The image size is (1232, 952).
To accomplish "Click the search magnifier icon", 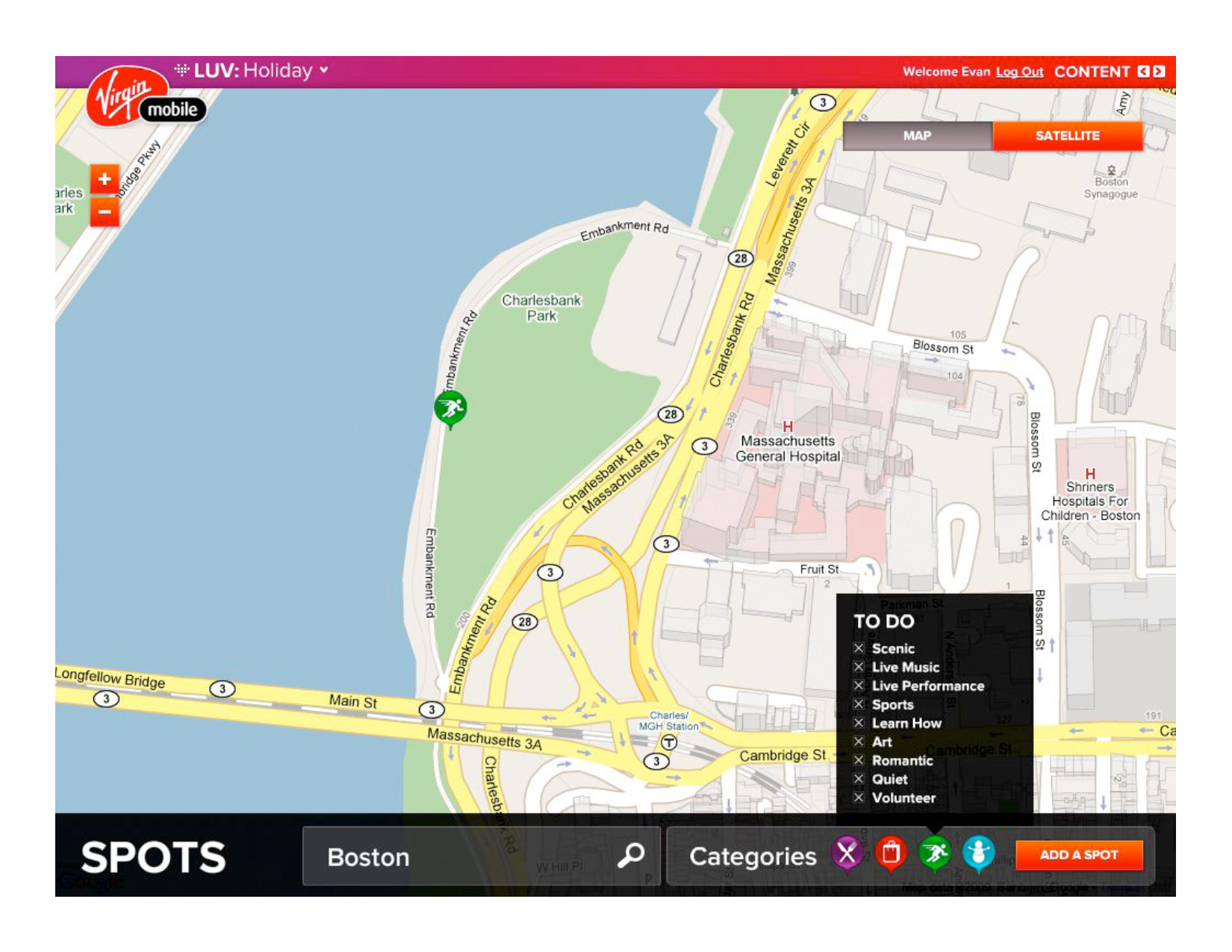I will pyautogui.click(x=631, y=855).
